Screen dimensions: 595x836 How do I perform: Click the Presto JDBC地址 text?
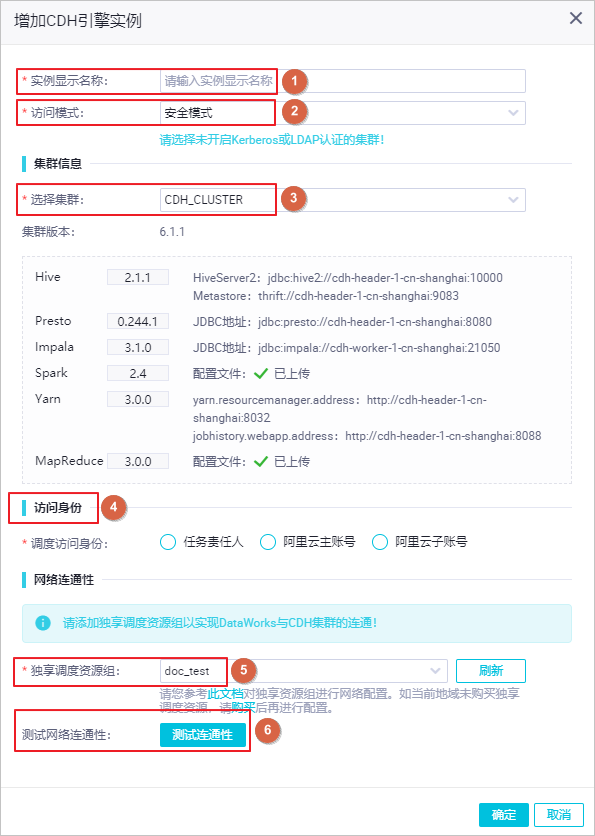click(342, 321)
